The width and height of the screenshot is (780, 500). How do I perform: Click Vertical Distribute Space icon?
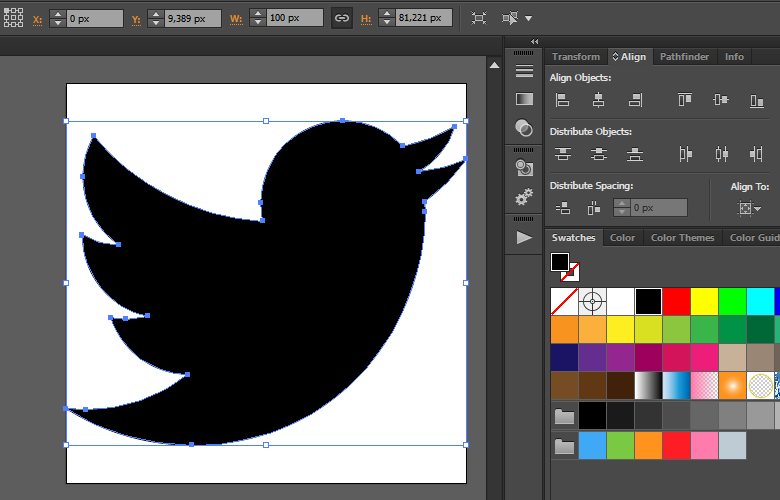[563, 207]
